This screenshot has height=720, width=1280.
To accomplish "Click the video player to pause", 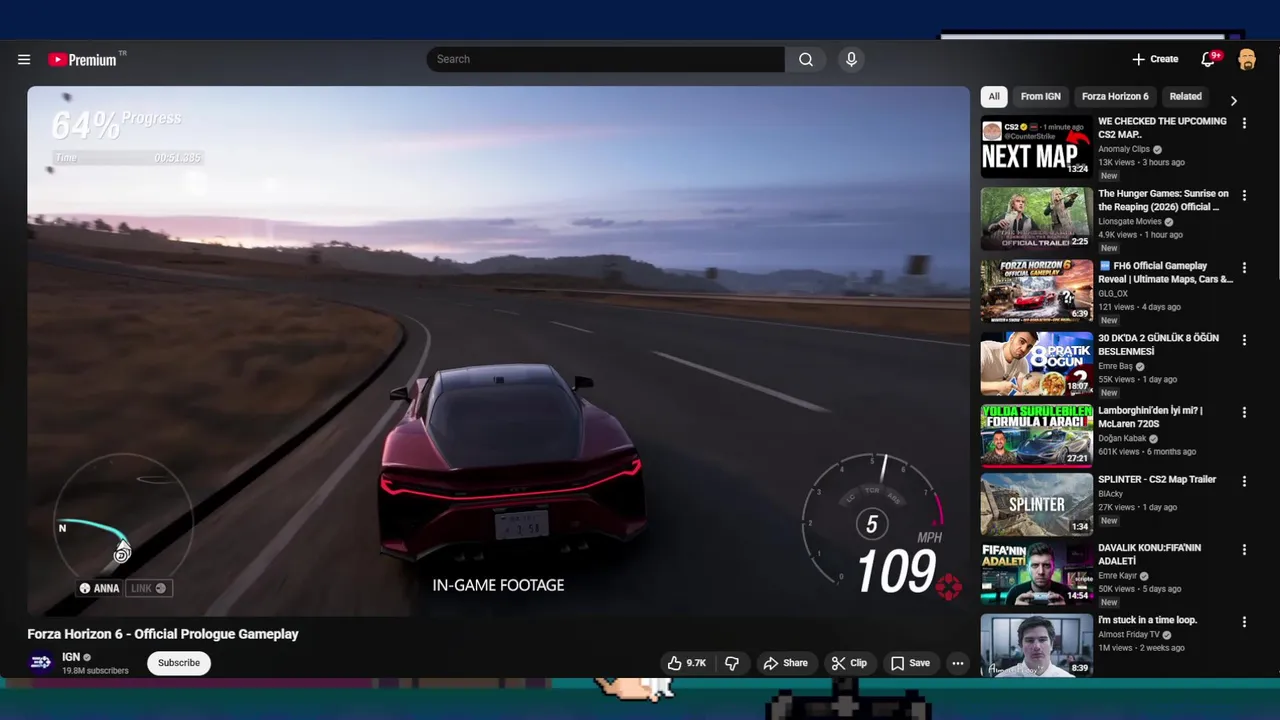I will click(x=498, y=351).
